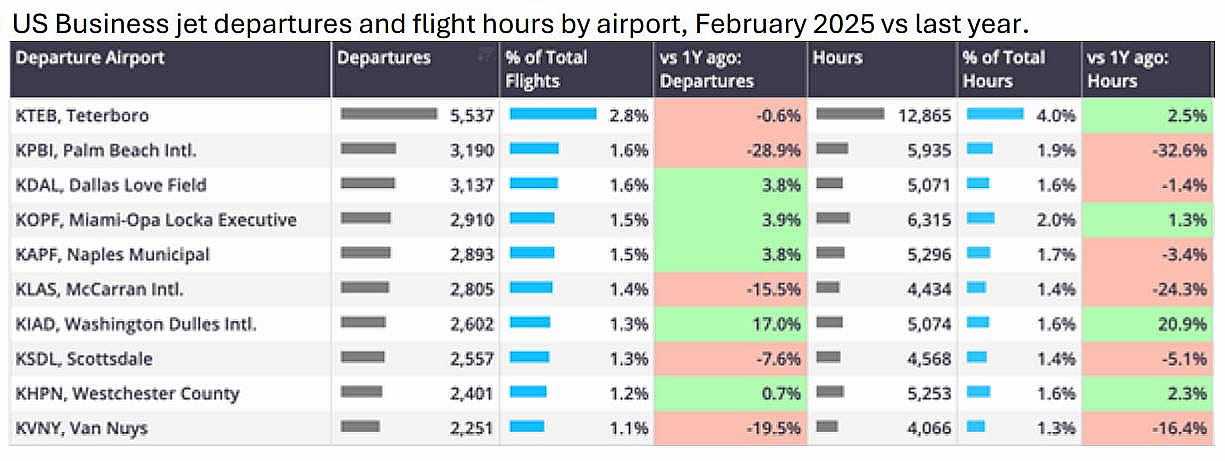This screenshot has width=1225, height=461.
Task: Select the KTEB, Teterboro row label
Action: coord(82,116)
